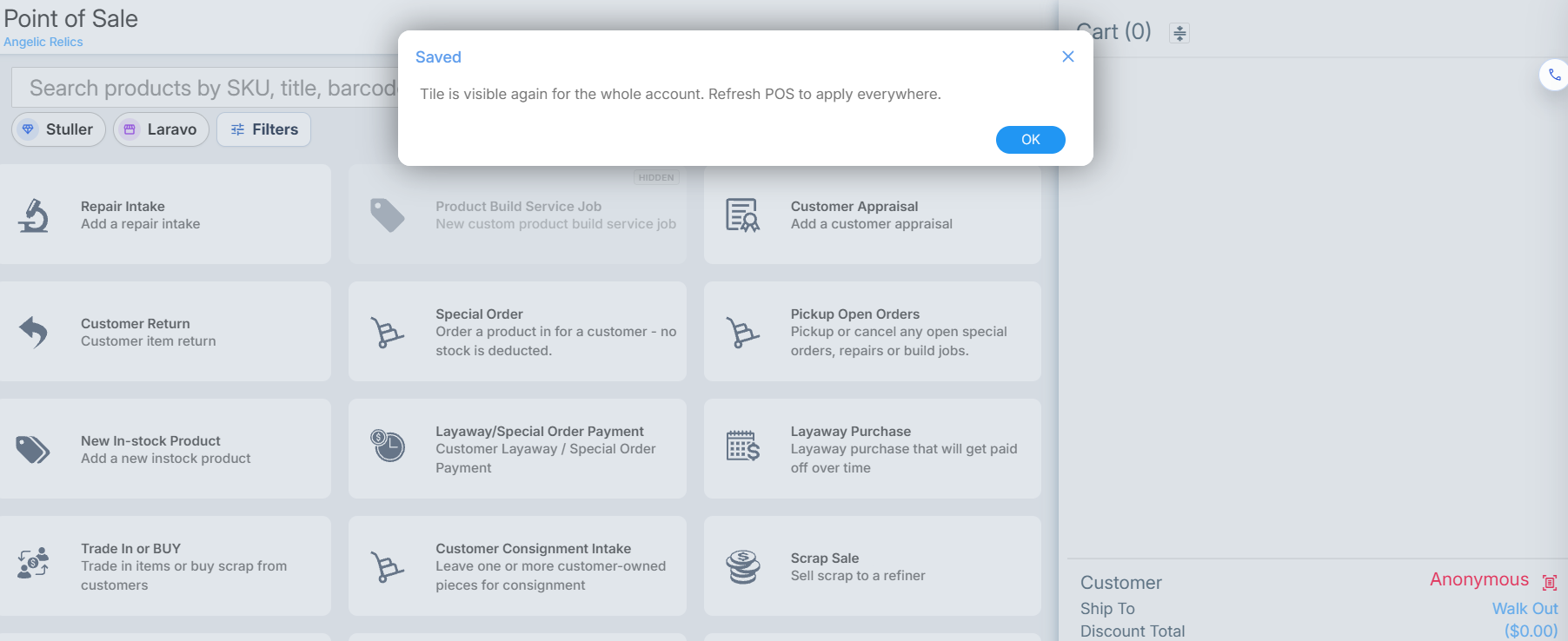Open the Walk Out ship-to selection
The width and height of the screenshot is (1568, 641).
pos(1525,608)
